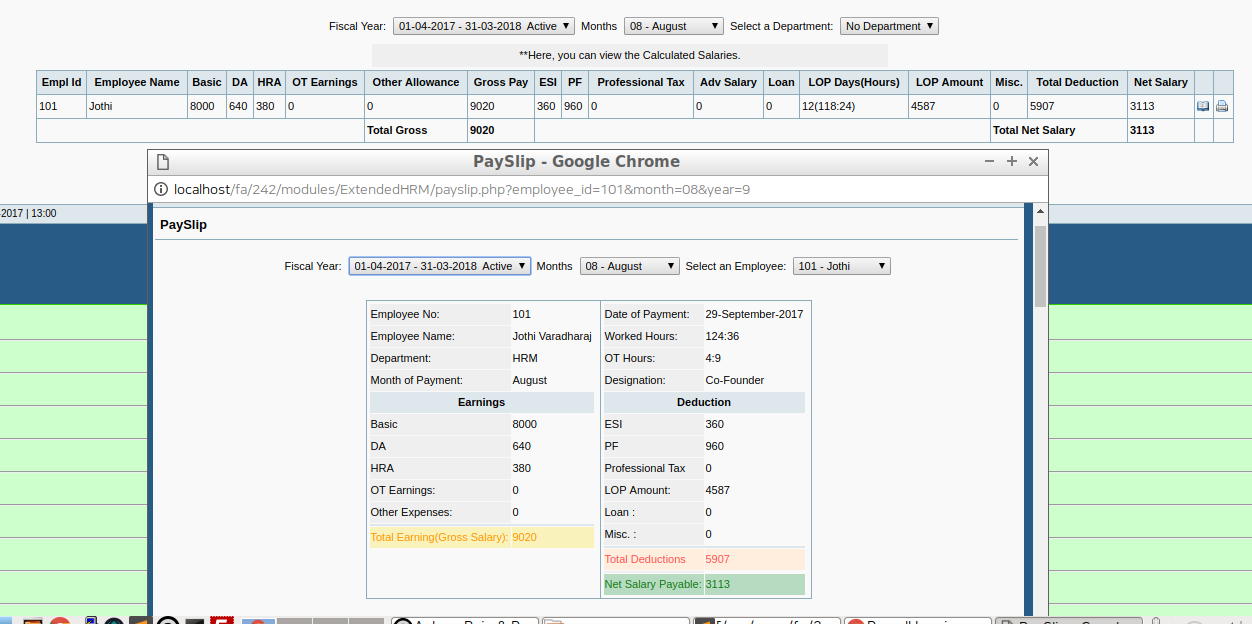The height and width of the screenshot is (624, 1252).
Task: Click the PaySlip popup vertical scrollbar thumb
Action: [x=1040, y=265]
